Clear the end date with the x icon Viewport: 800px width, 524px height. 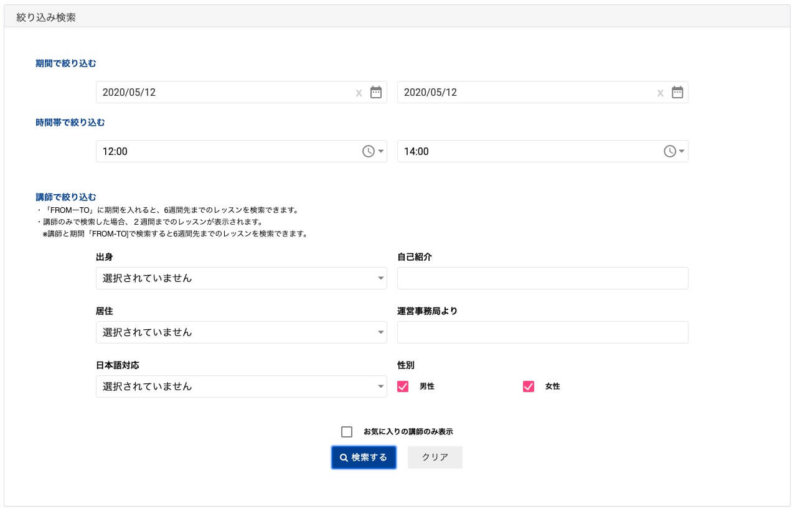pos(660,93)
